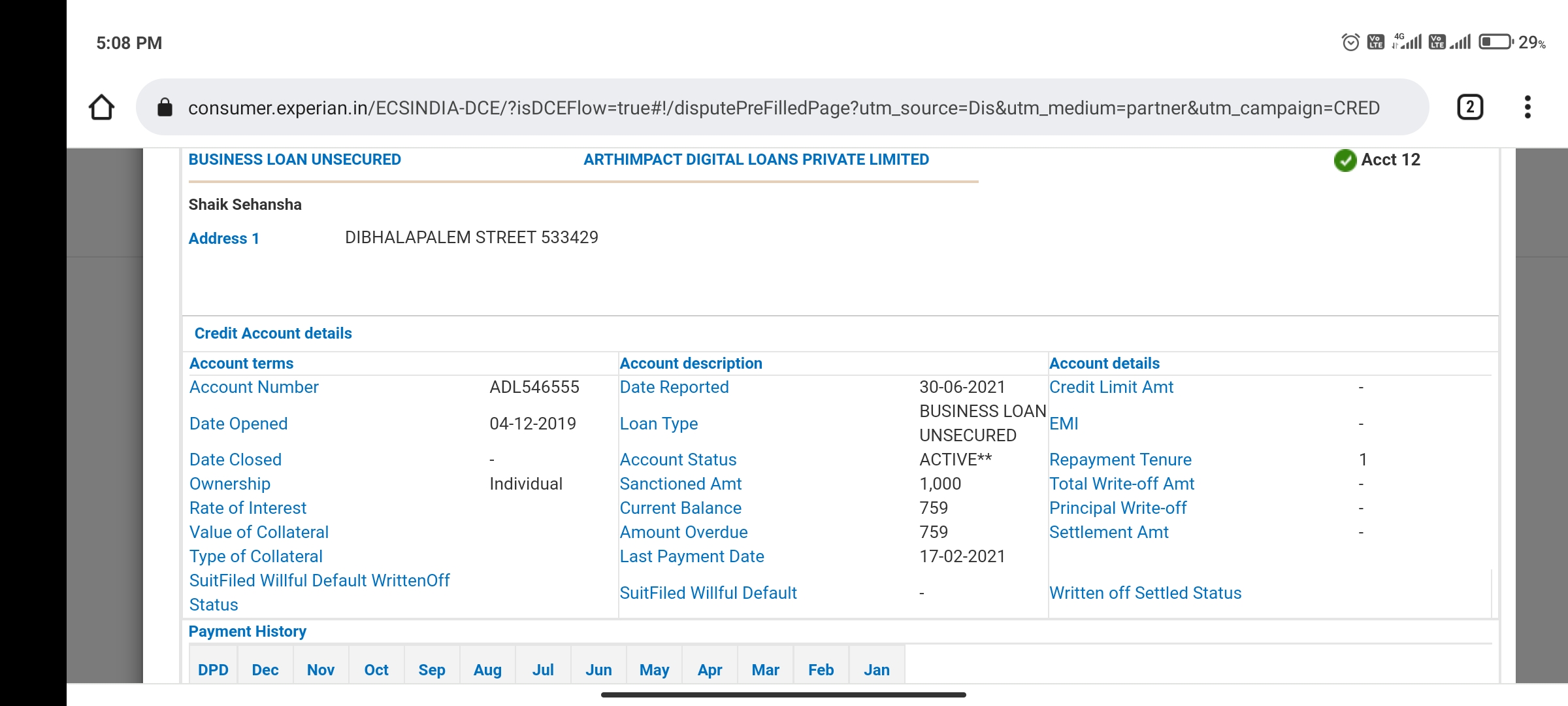The height and width of the screenshot is (706, 1568).
Task: Select the Written off Settled Status label
Action: point(1145,594)
